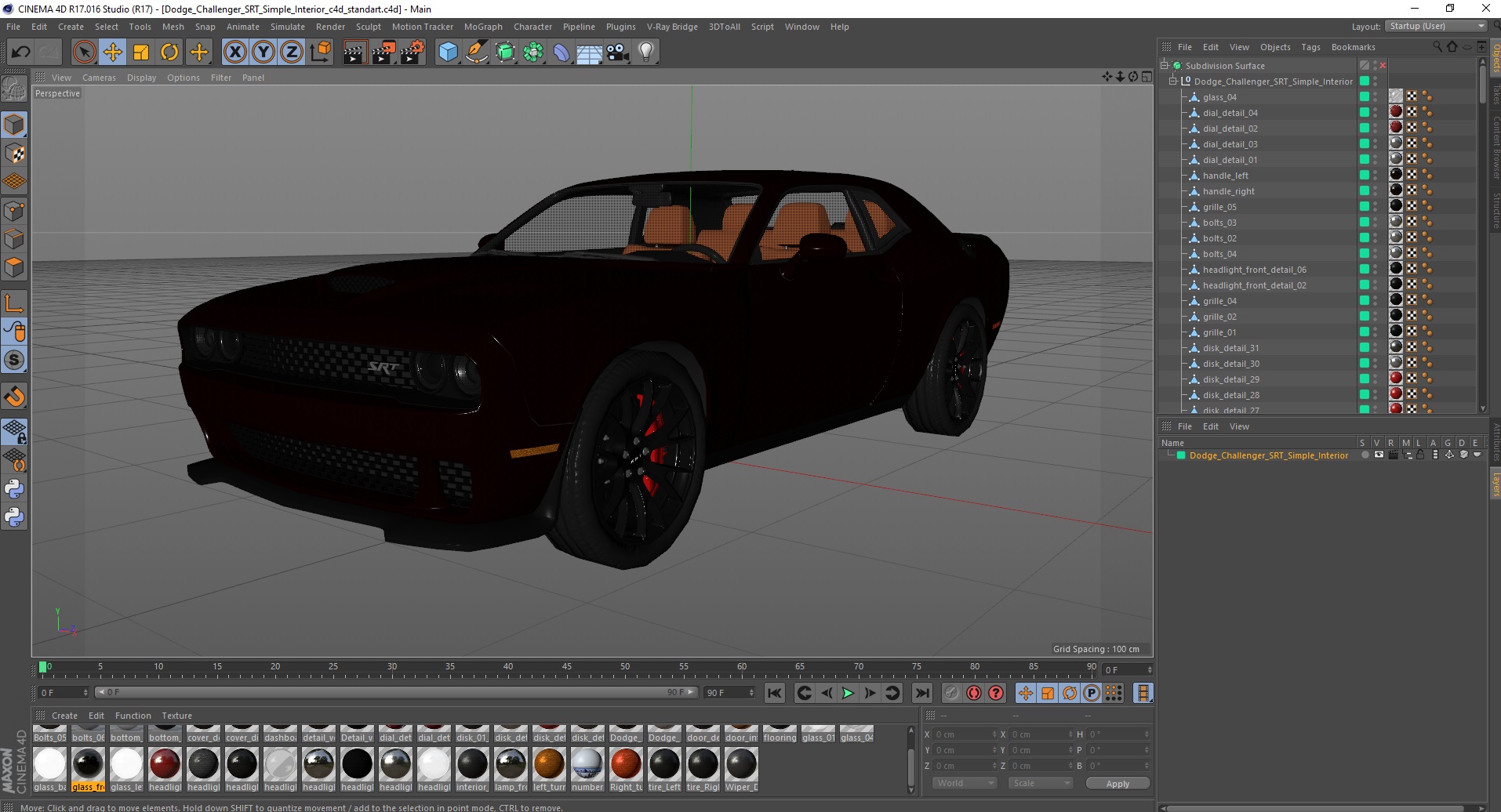Open the Scale mode dropdown
The width and height of the screenshot is (1501, 812).
click(1041, 783)
